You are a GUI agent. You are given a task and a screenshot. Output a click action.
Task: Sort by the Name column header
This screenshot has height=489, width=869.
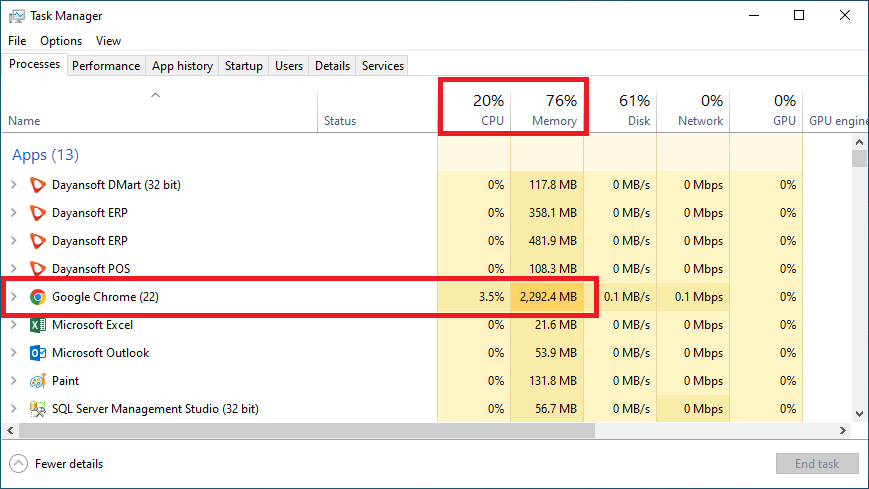[x=24, y=121]
